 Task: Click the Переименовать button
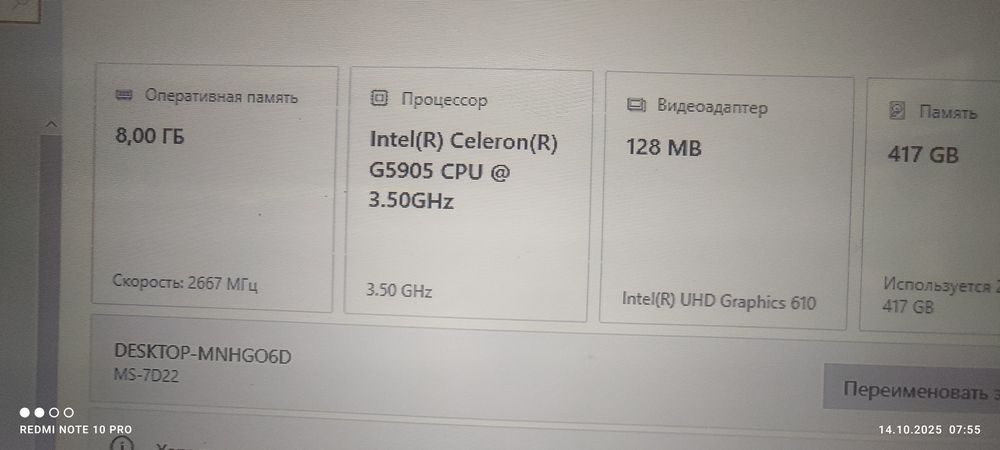[912, 388]
